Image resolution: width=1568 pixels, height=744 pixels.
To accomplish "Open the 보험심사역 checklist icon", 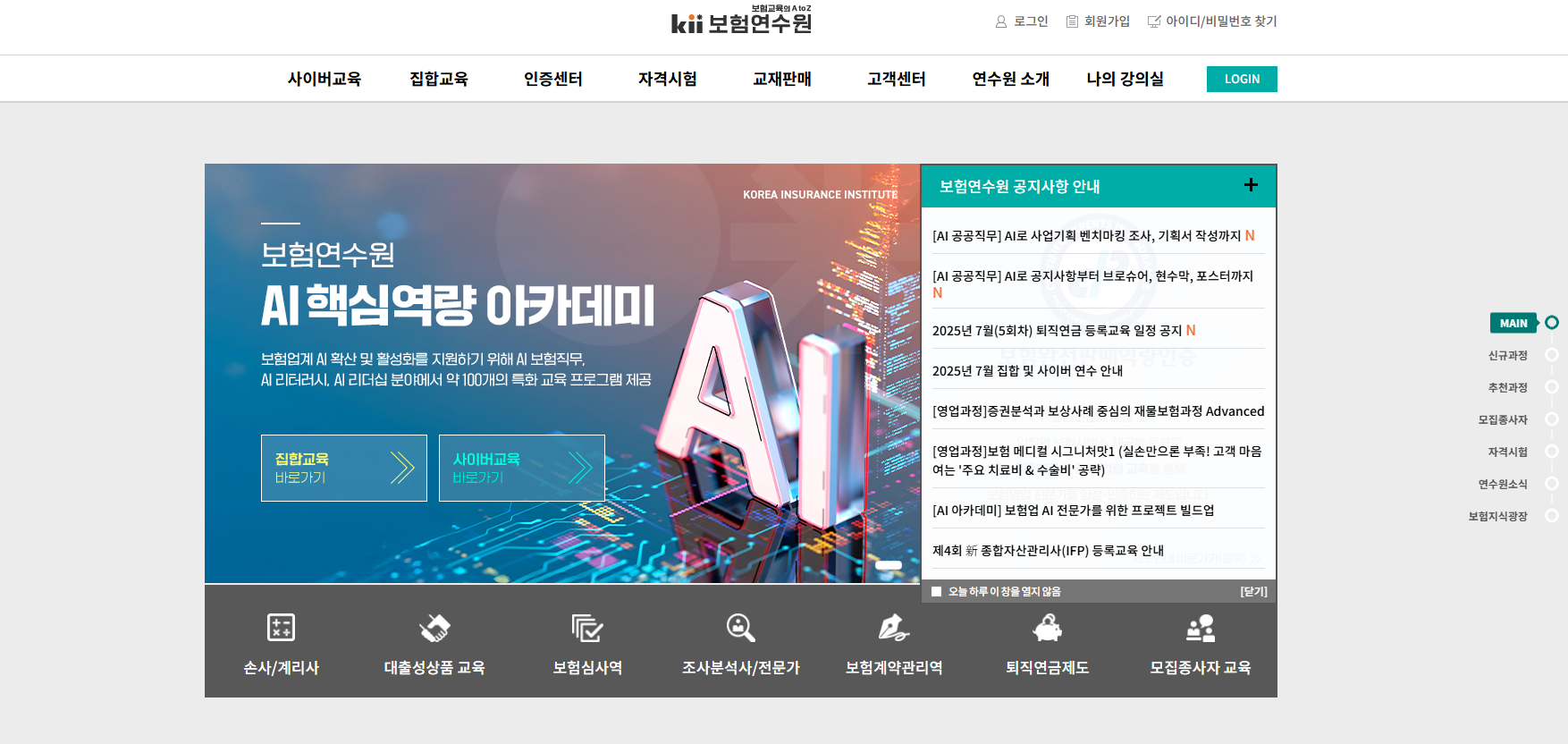I will click(587, 628).
